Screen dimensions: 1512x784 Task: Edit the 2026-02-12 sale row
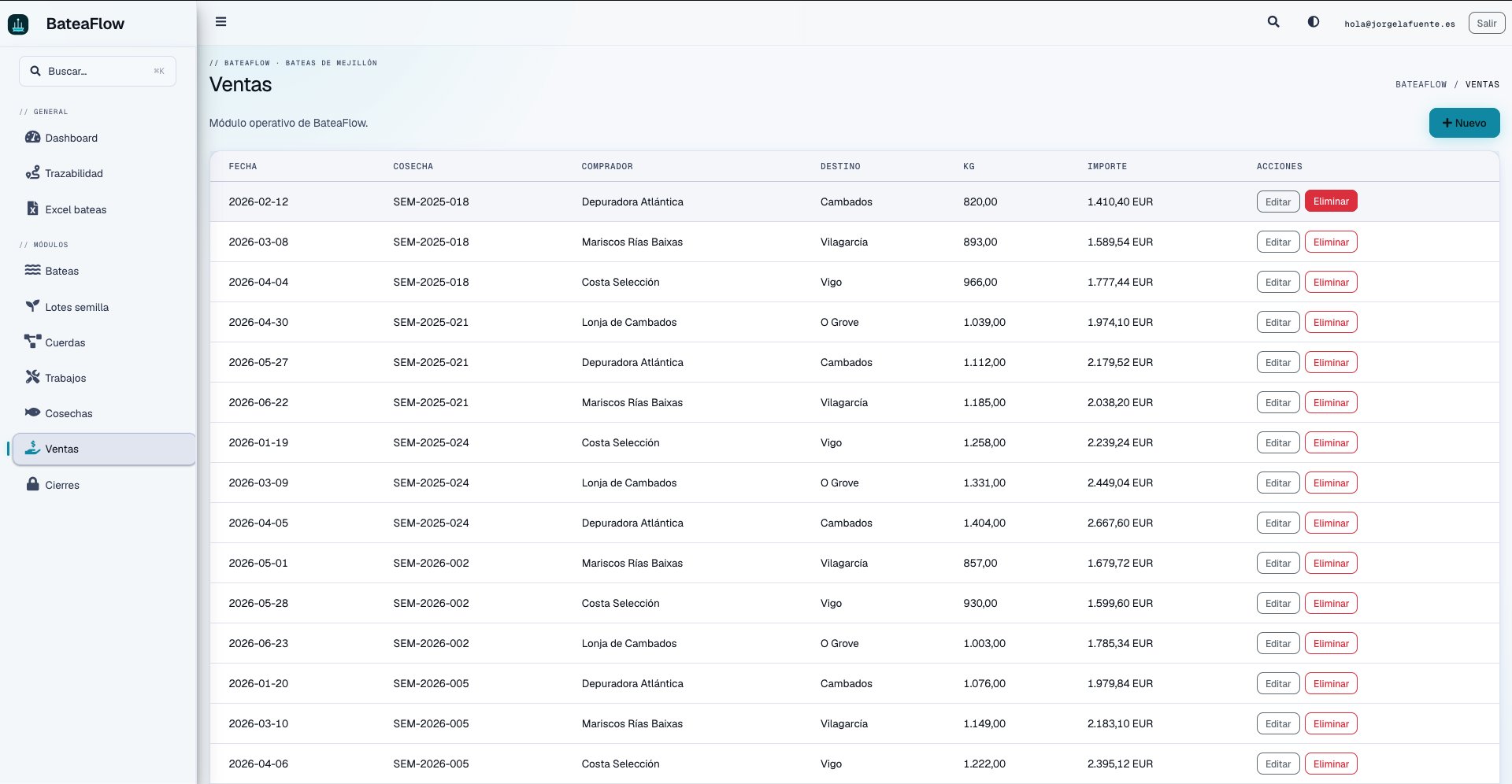click(1277, 202)
